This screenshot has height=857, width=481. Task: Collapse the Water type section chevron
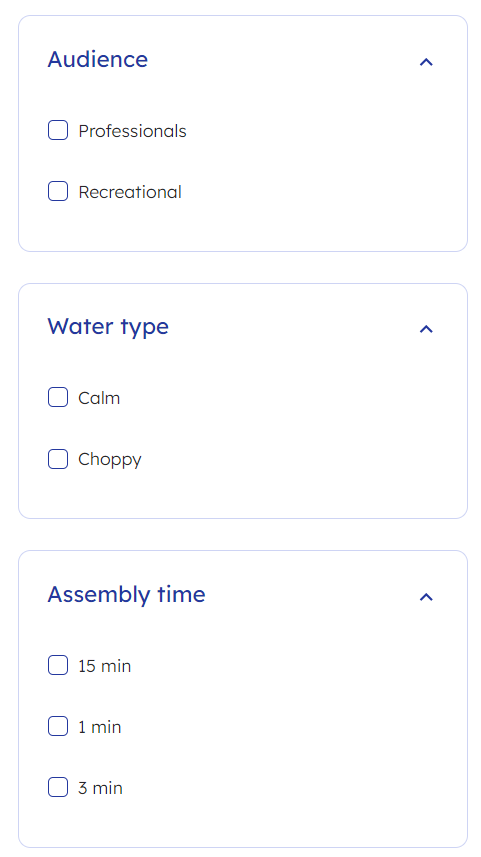click(426, 328)
